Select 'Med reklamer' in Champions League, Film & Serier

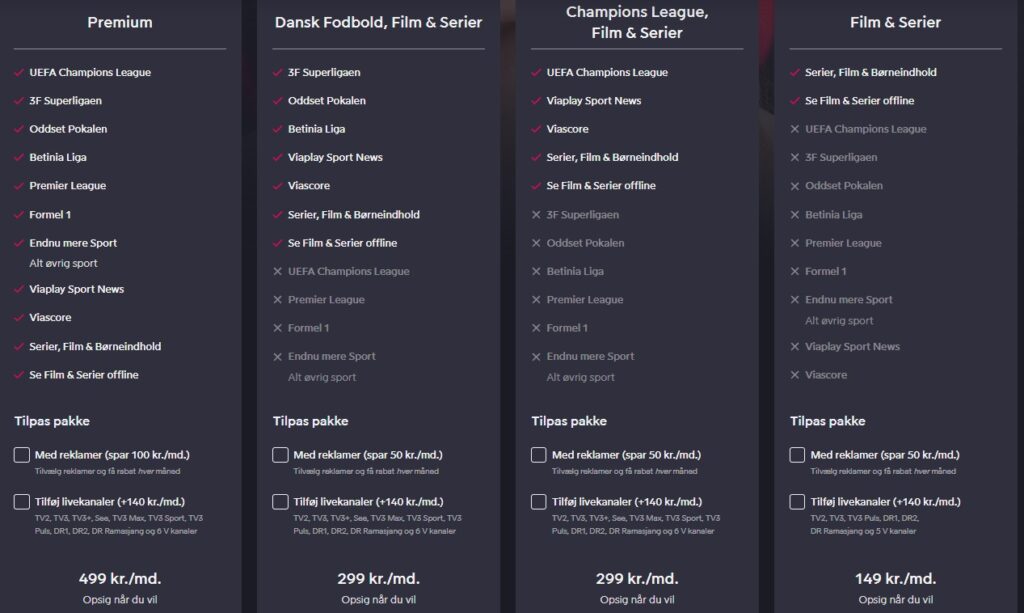539,455
